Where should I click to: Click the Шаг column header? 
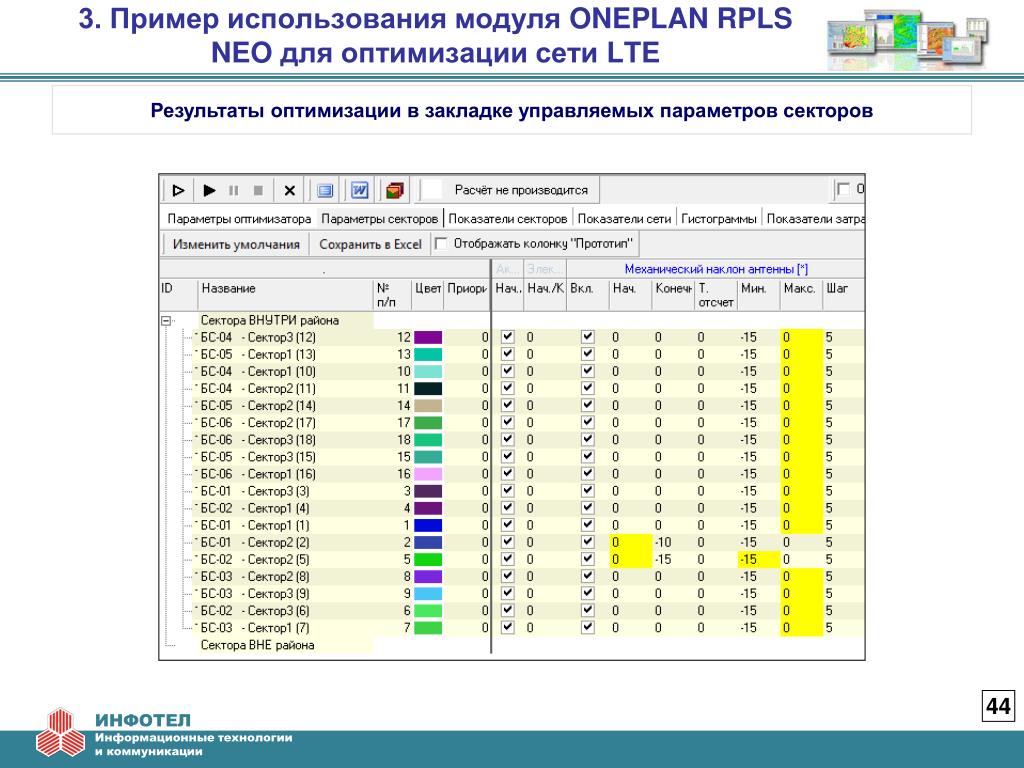tap(844, 295)
